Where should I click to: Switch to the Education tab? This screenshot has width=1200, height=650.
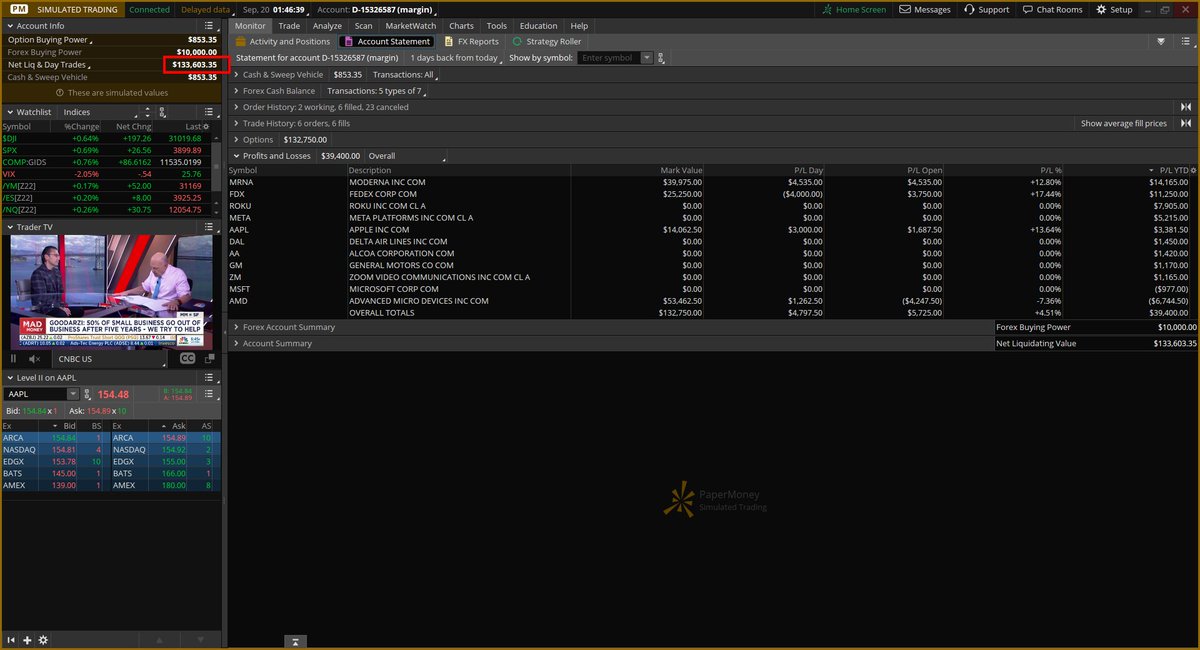(539, 26)
